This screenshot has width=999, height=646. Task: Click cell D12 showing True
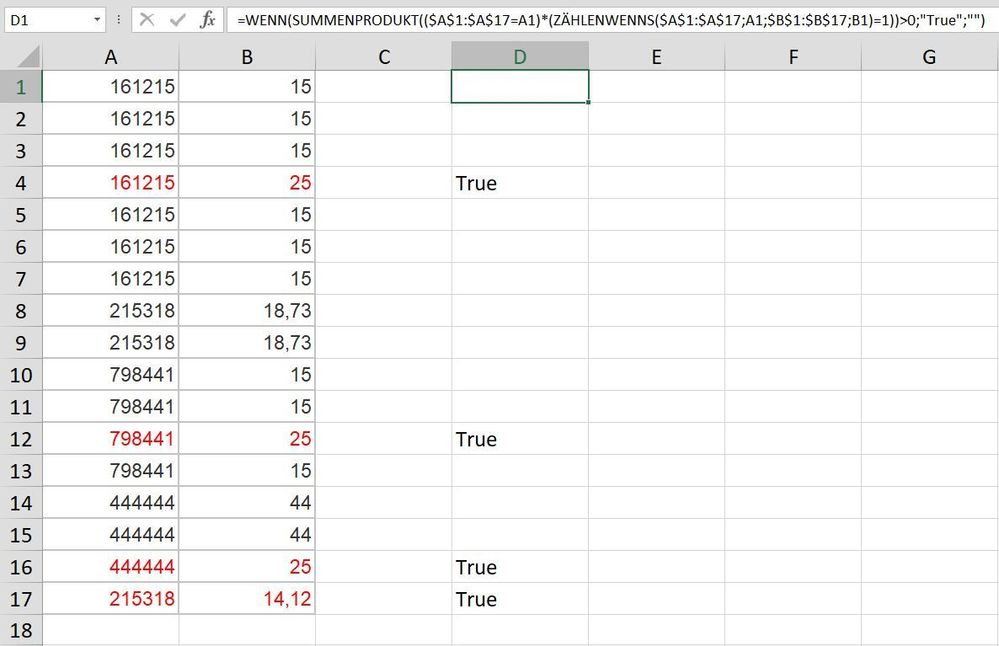[x=520, y=439]
